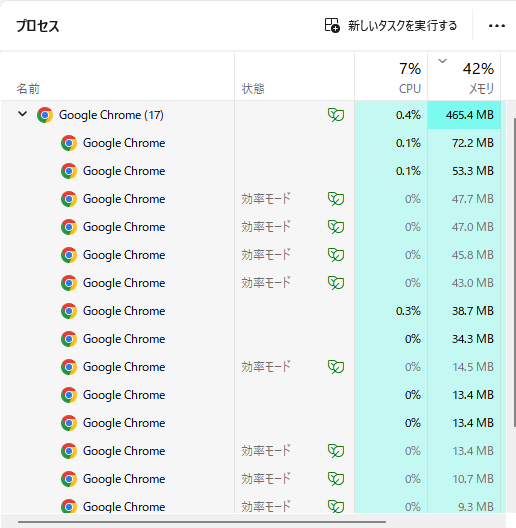Click the Chrome icon on the 72.2 MB process
516x528 pixels.
[69, 143]
